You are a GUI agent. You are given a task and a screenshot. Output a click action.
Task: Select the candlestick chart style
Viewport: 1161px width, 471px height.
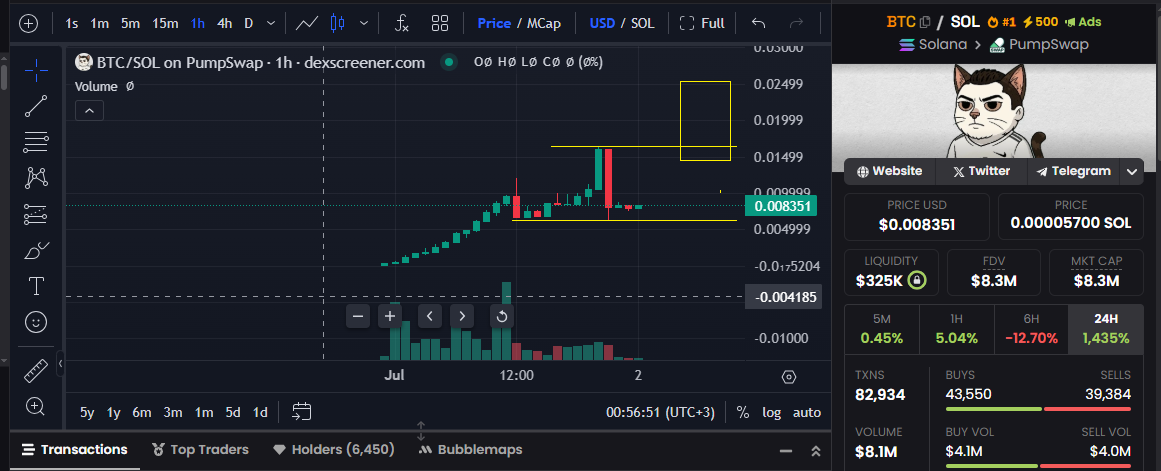(338, 23)
